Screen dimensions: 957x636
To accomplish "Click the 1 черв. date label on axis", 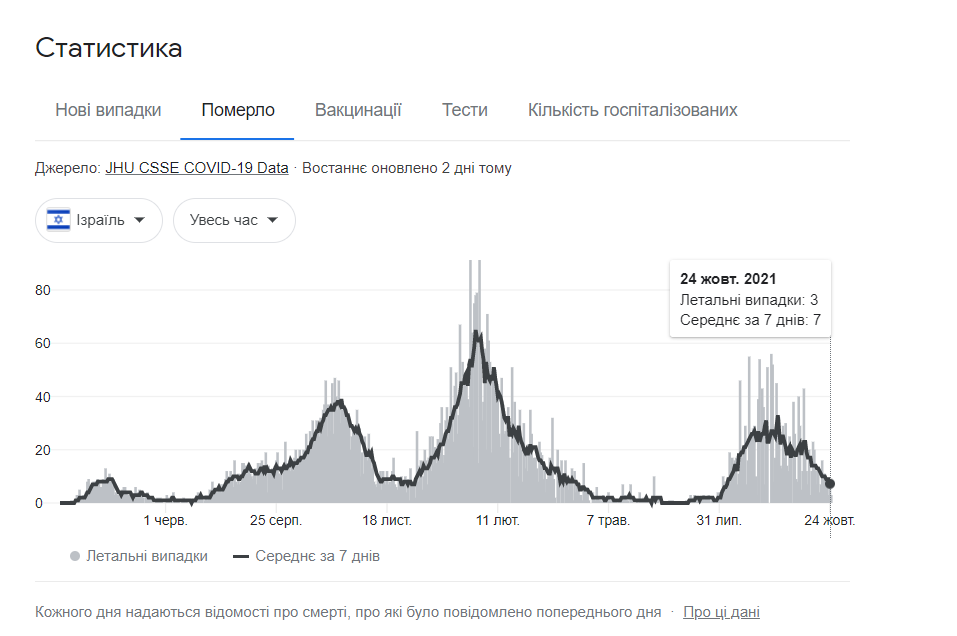I will (165, 521).
